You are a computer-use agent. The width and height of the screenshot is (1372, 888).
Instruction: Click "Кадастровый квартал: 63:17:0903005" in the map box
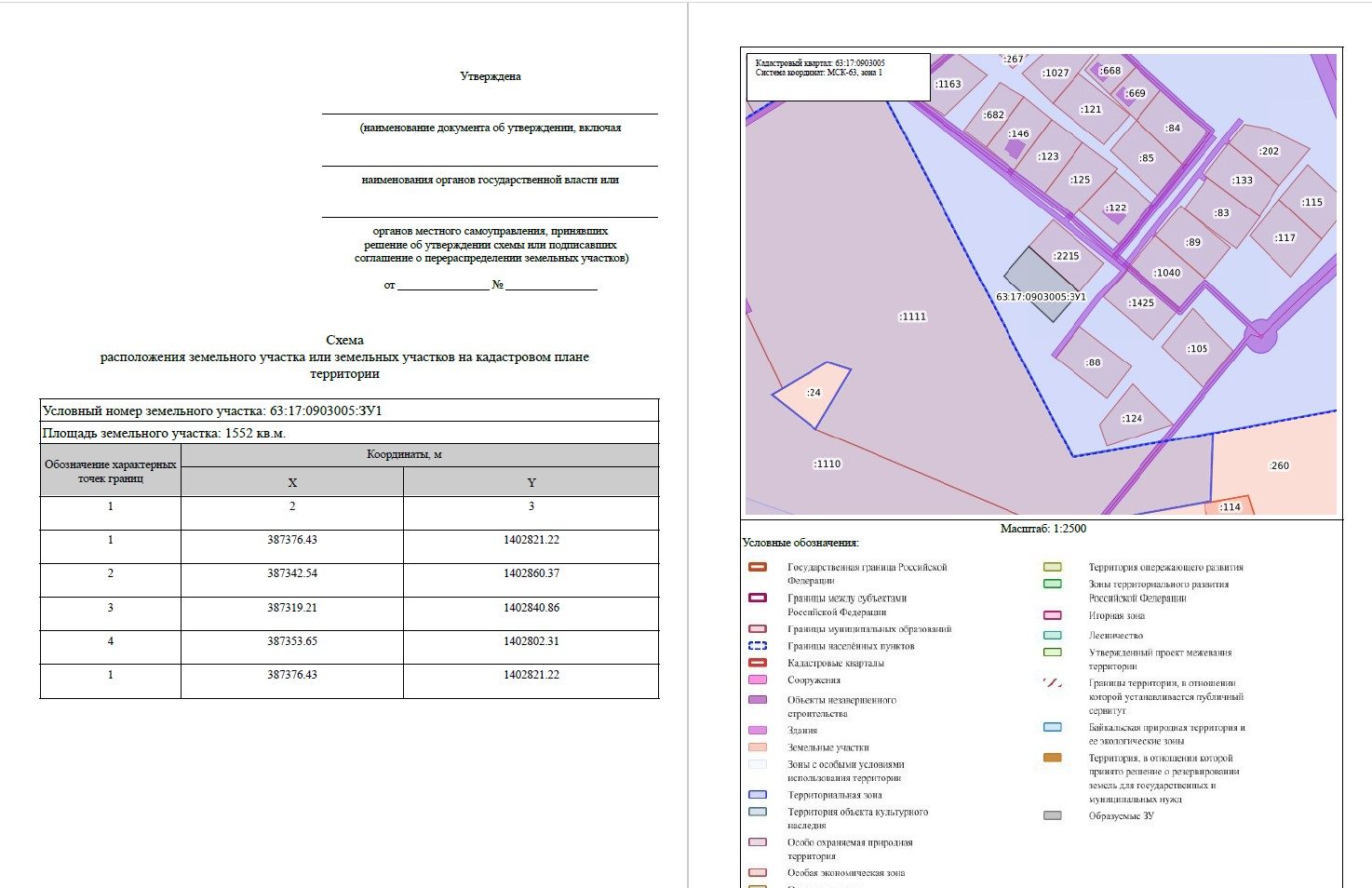tap(820, 63)
